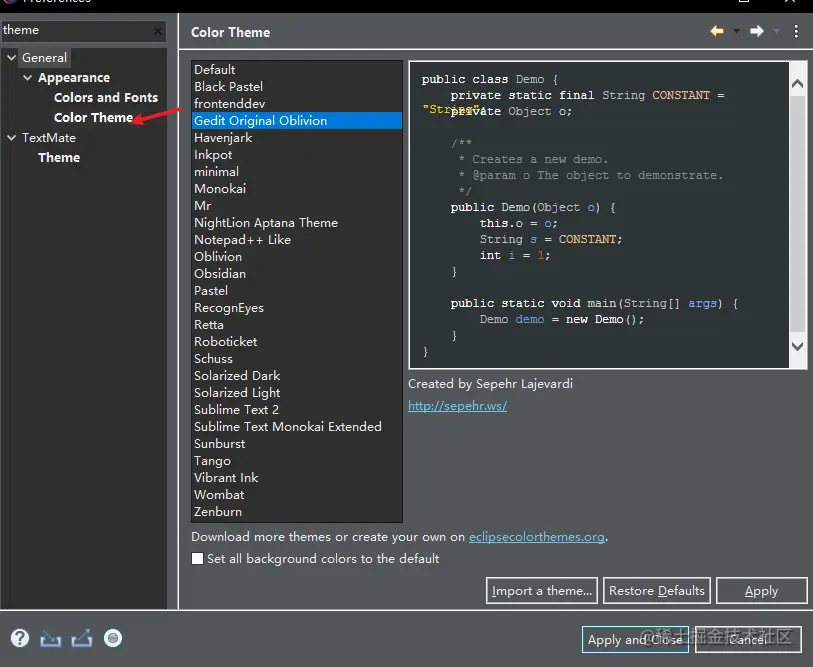Screen dimensions: 813x667
Task: Select the frontenddev theme
Action: coord(297,104)
